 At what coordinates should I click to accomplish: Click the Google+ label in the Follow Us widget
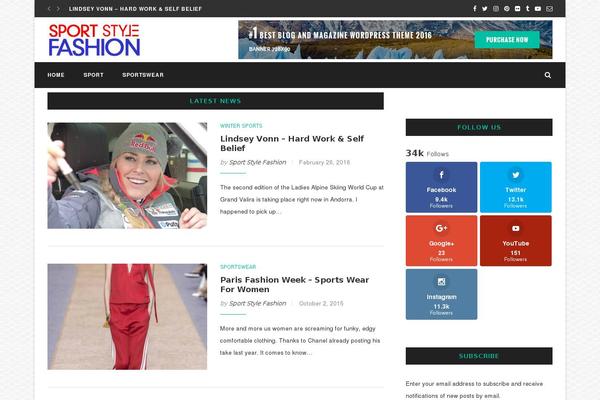point(441,243)
